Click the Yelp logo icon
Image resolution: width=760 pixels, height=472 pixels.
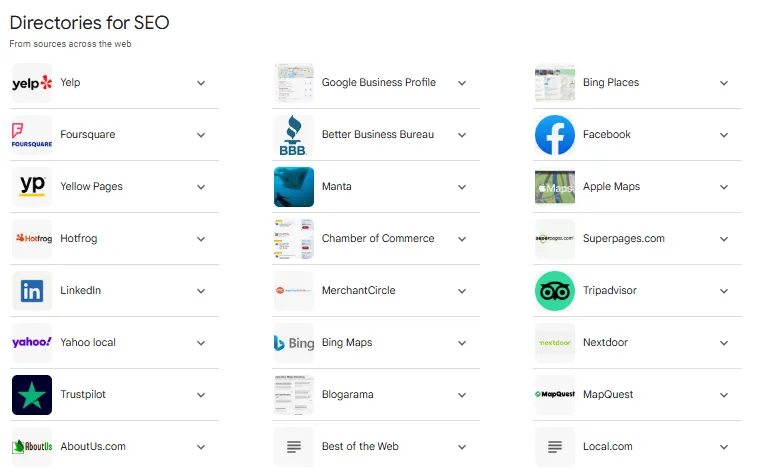click(x=32, y=83)
